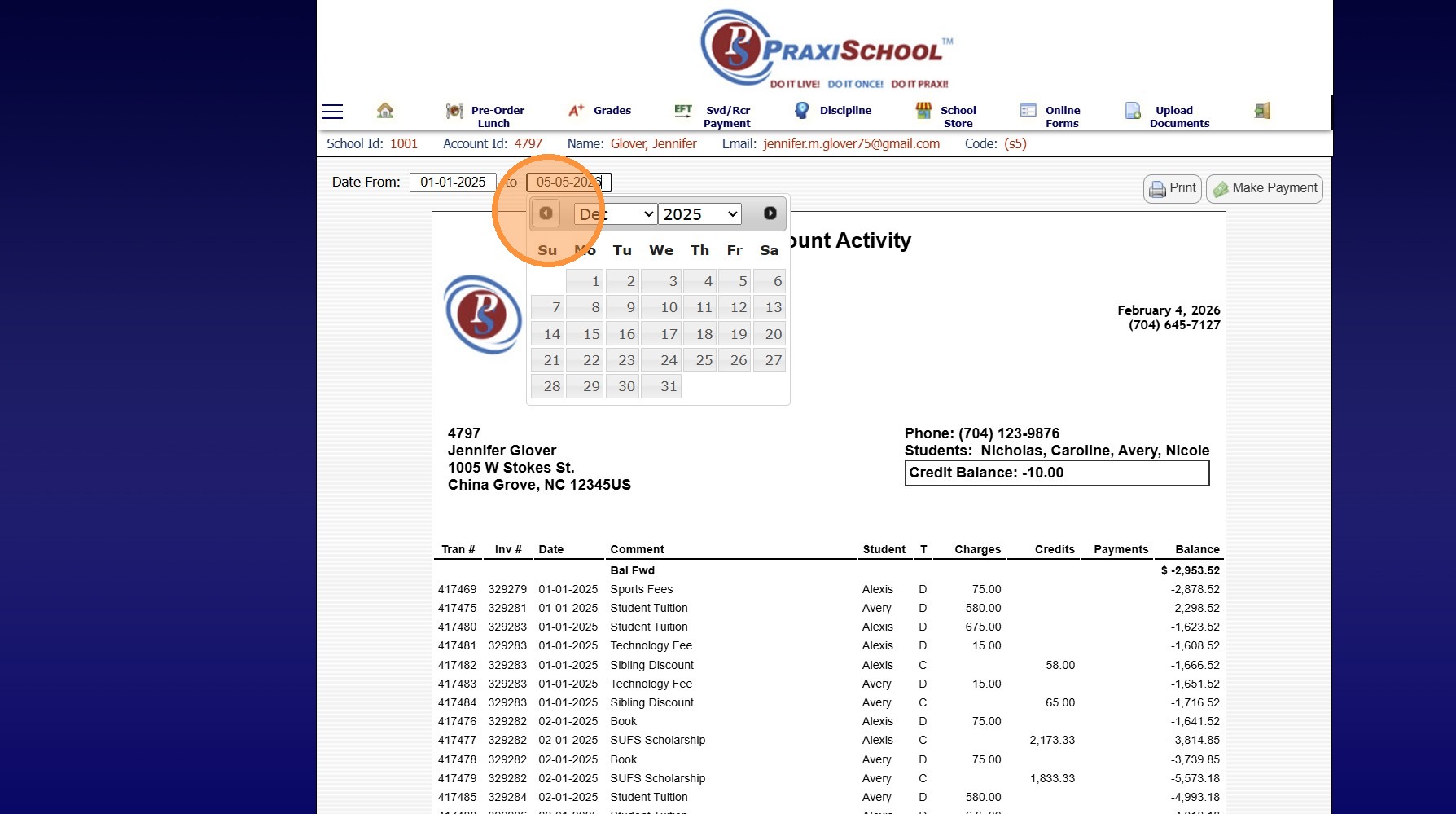Expand the month dropdown showing Dec
1456x814 pixels.
click(616, 213)
